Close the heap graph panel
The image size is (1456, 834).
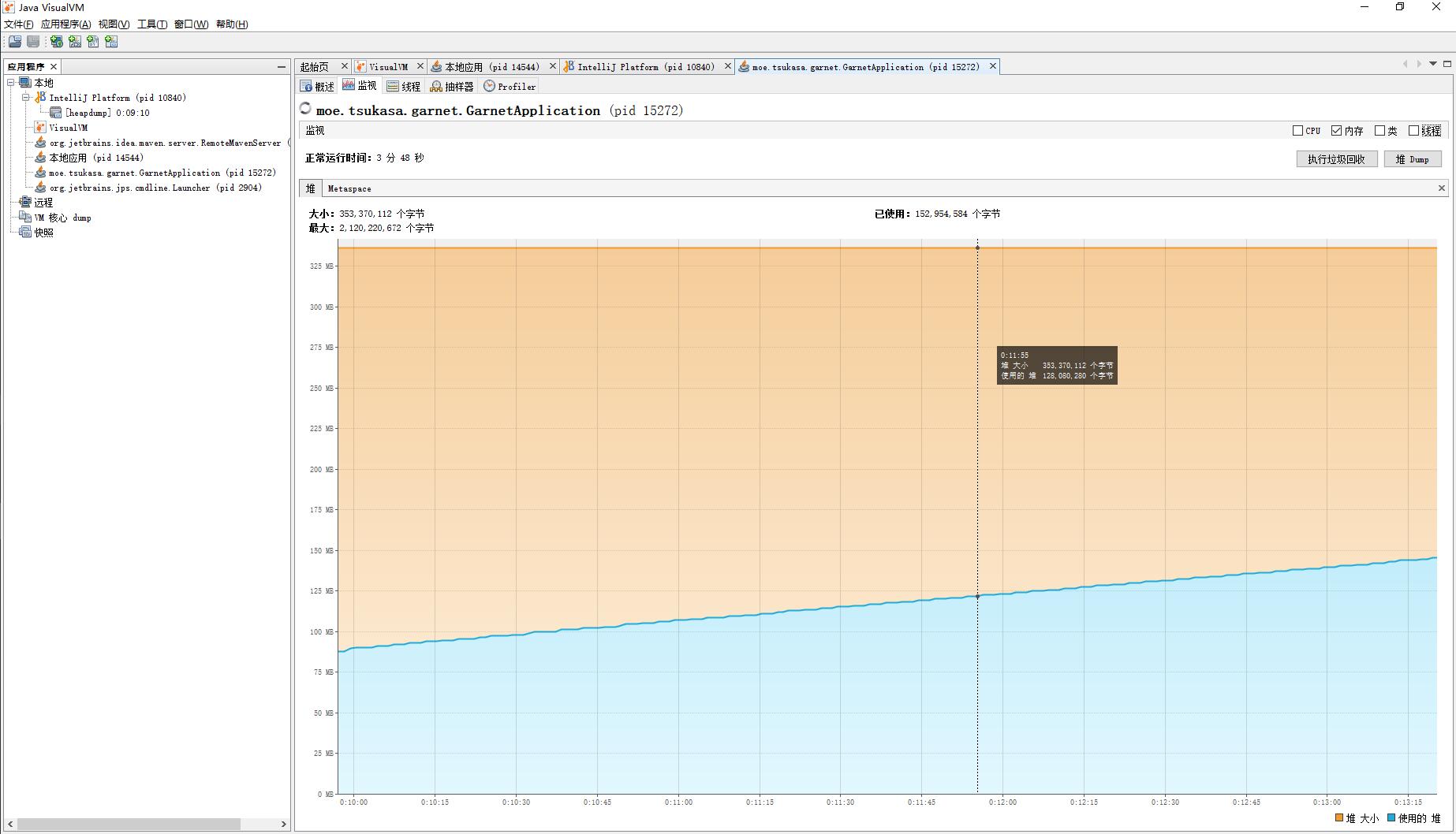click(x=1442, y=188)
